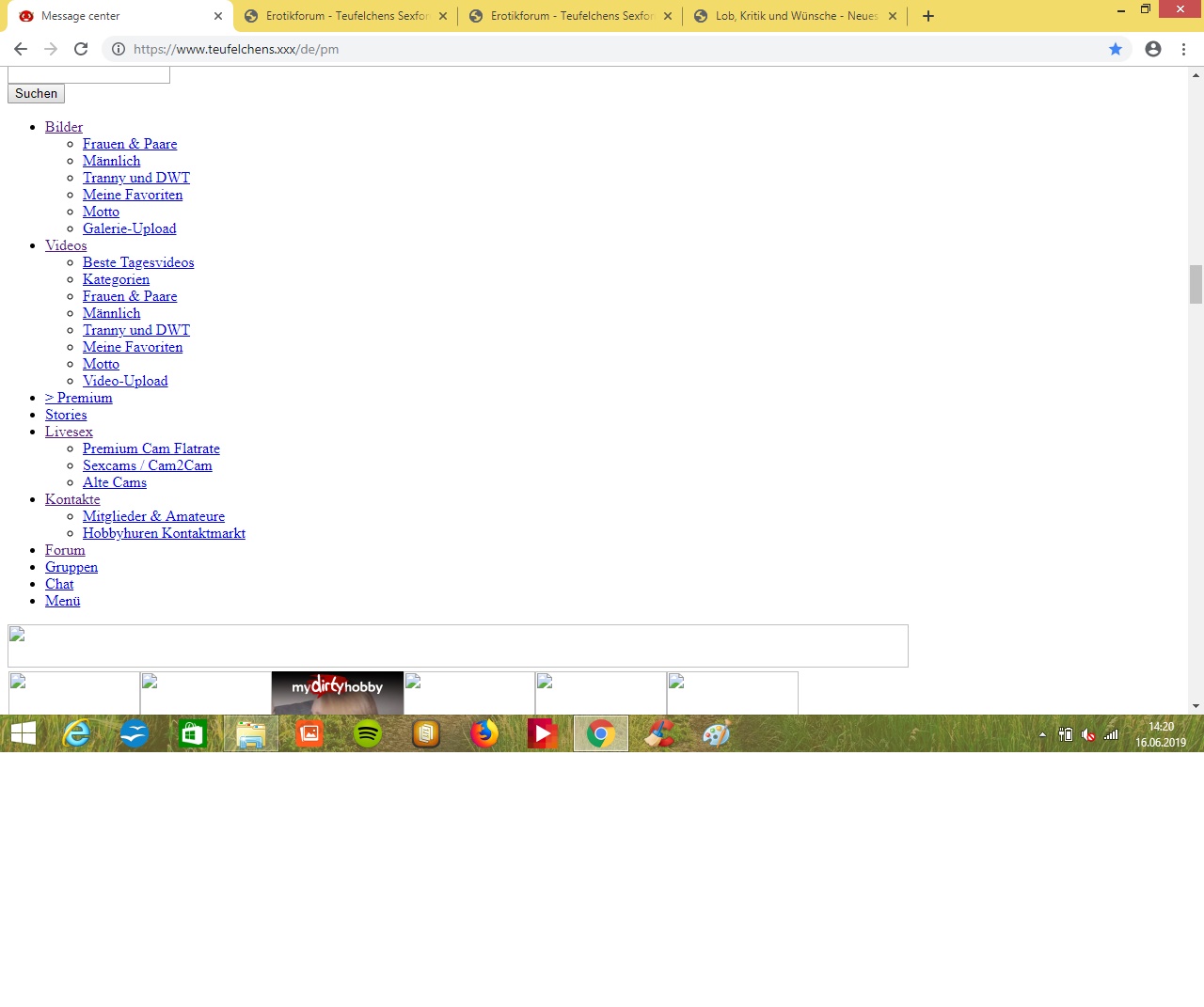Image resolution: width=1204 pixels, height=1007 pixels.
Task: Click the search text field above Suchen
Action: pyautogui.click(x=88, y=74)
